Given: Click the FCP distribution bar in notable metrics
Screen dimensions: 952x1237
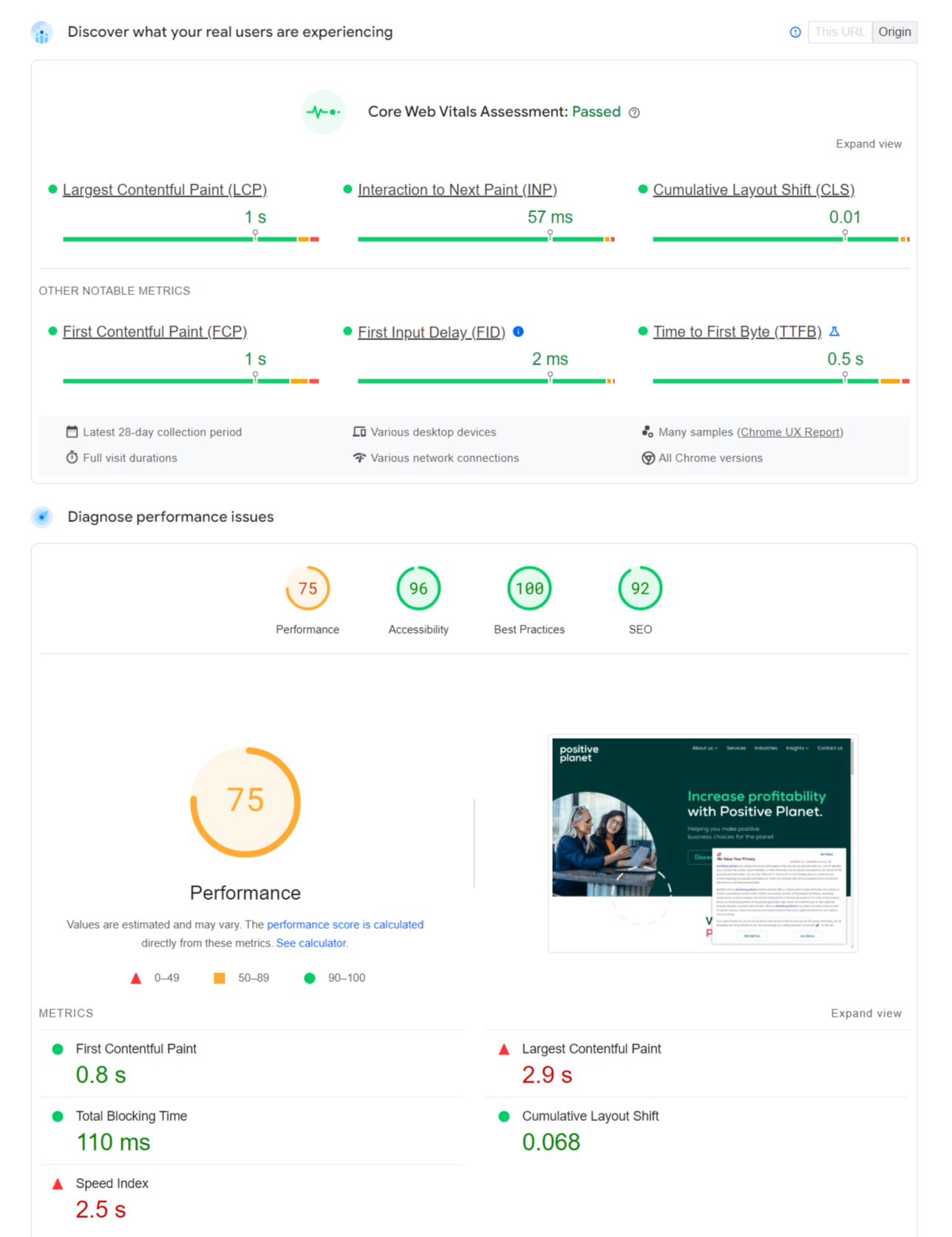Looking at the screenshot, I should point(191,381).
